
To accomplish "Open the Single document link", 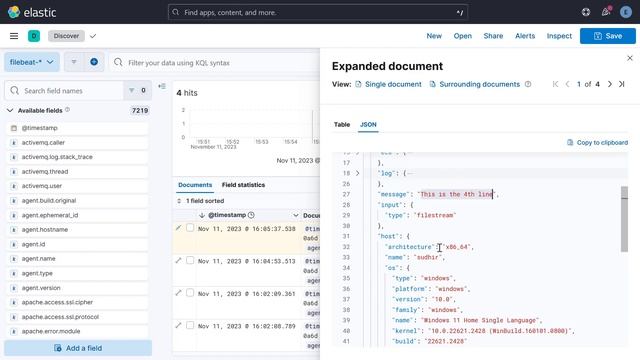I will (x=388, y=84).
